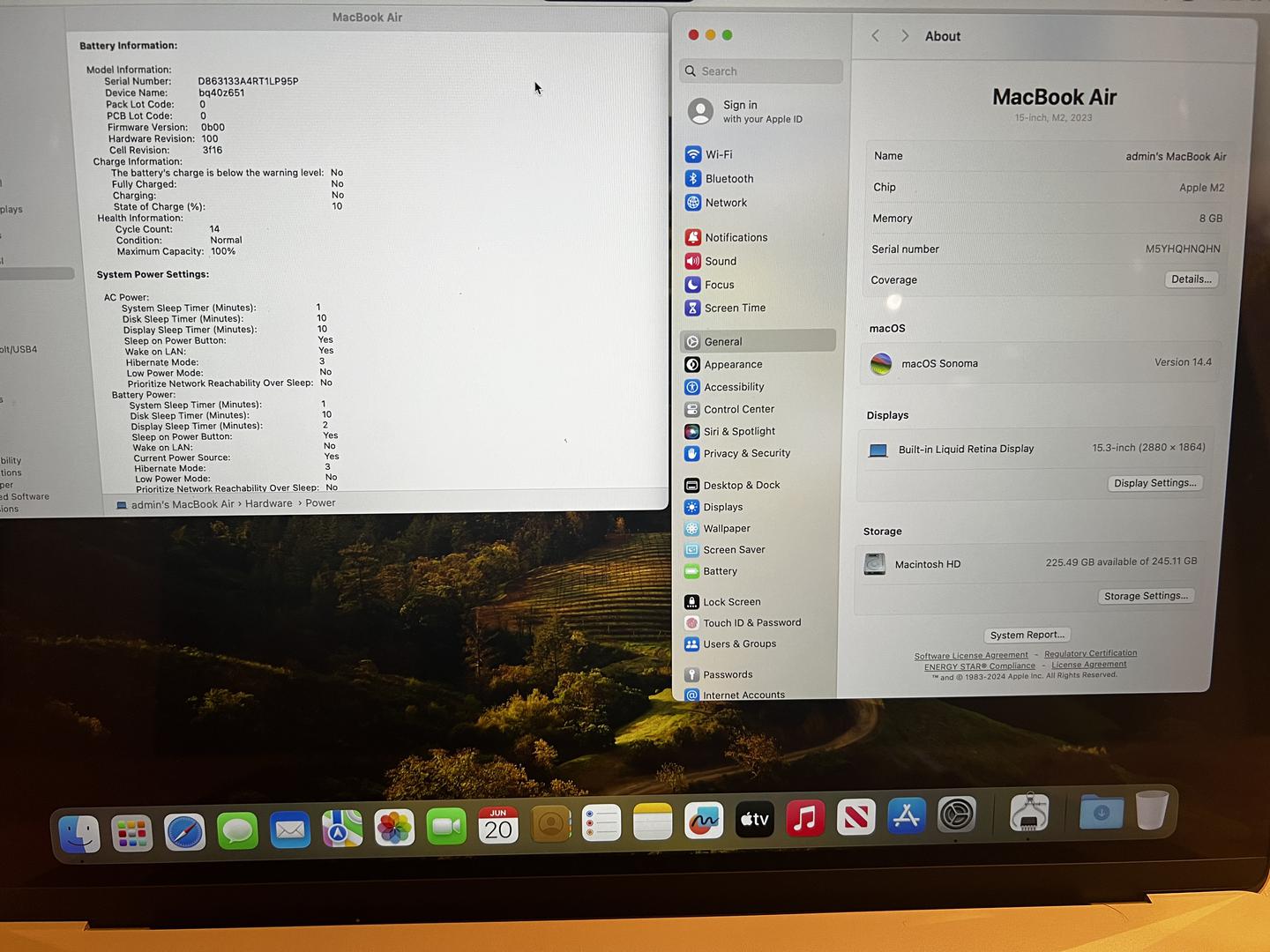Image resolution: width=1270 pixels, height=952 pixels.
Task: Select General in the settings sidebar
Action: click(x=758, y=341)
